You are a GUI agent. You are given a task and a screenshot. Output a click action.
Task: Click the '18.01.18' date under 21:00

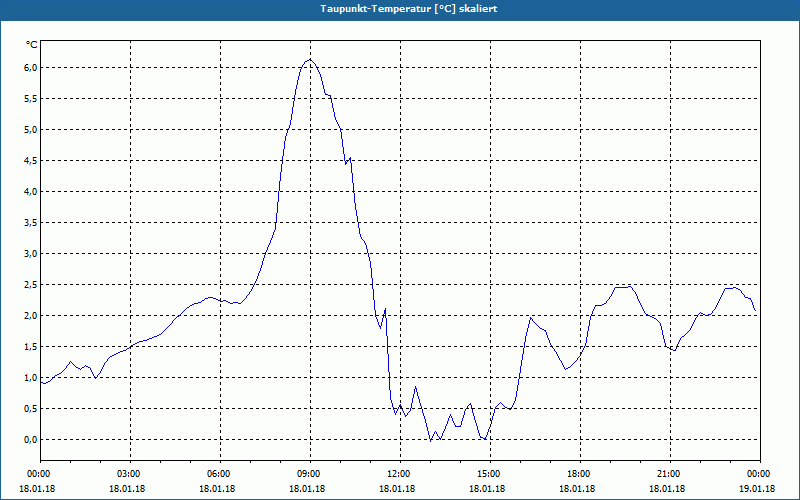[667, 489]
